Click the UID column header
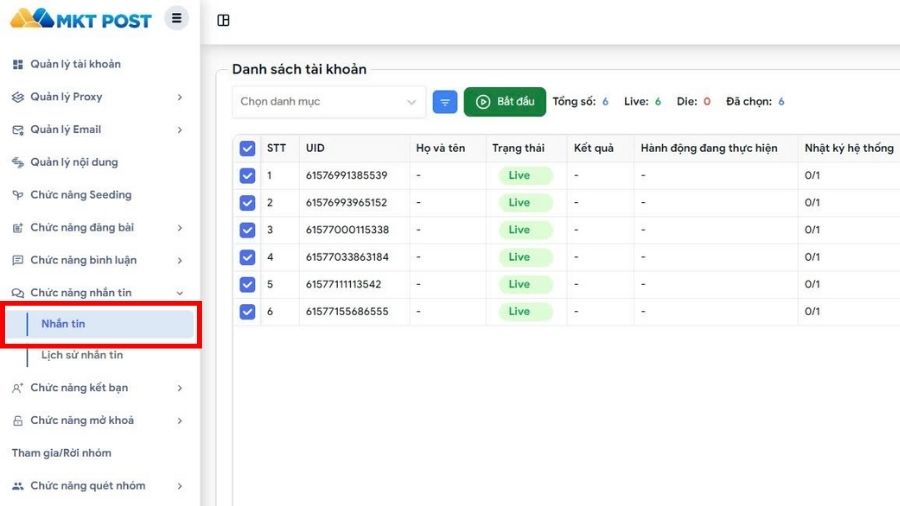 (x=316, y=148)
